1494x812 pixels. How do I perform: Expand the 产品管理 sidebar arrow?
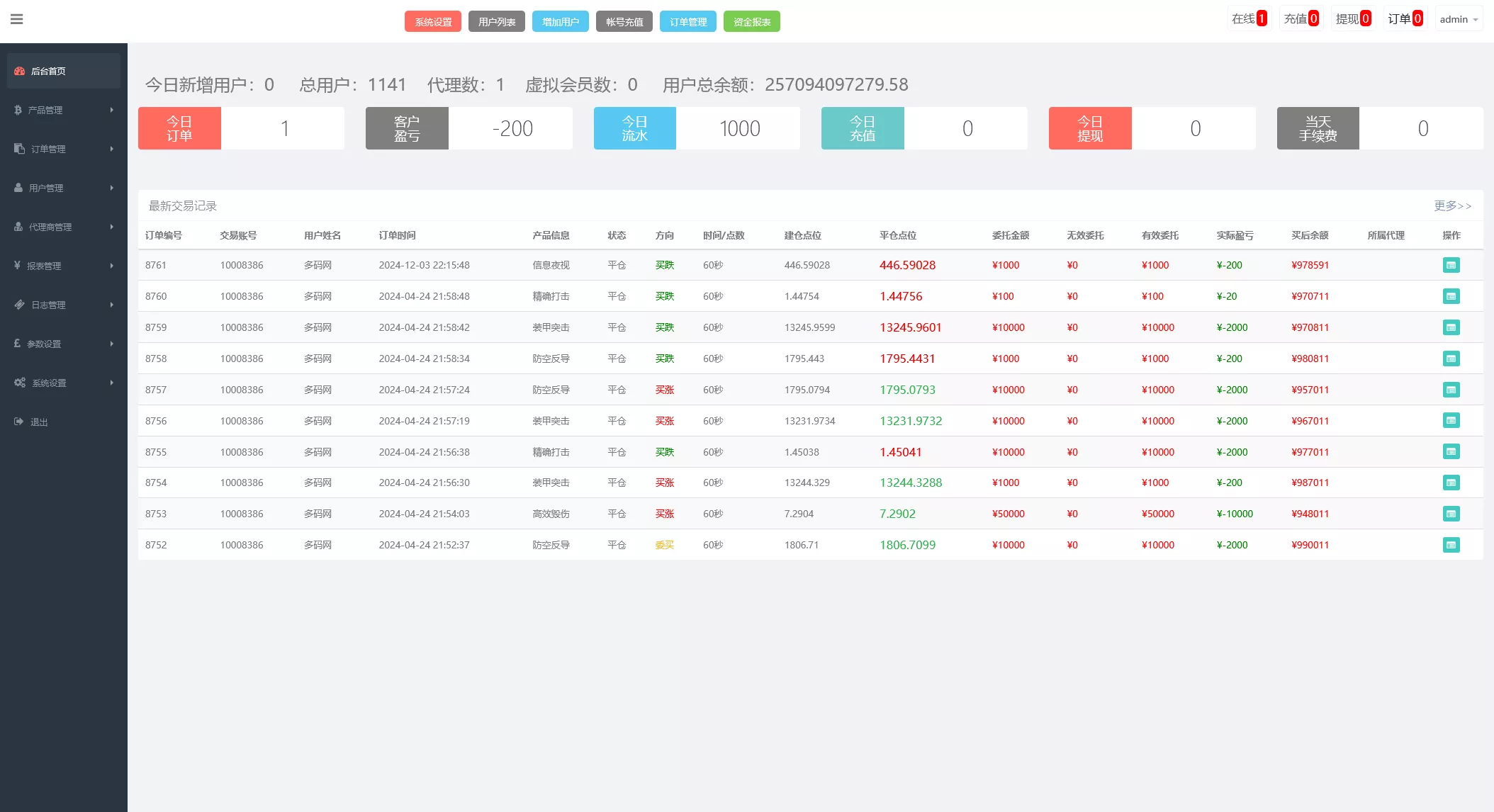(112, 110)
